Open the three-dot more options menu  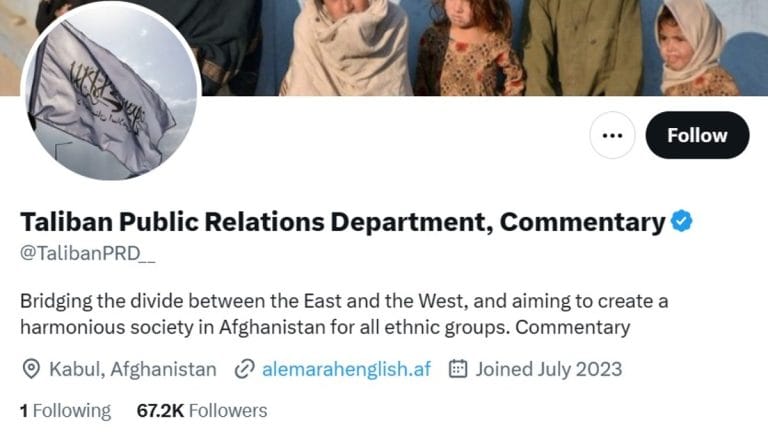tap(612, 135)
